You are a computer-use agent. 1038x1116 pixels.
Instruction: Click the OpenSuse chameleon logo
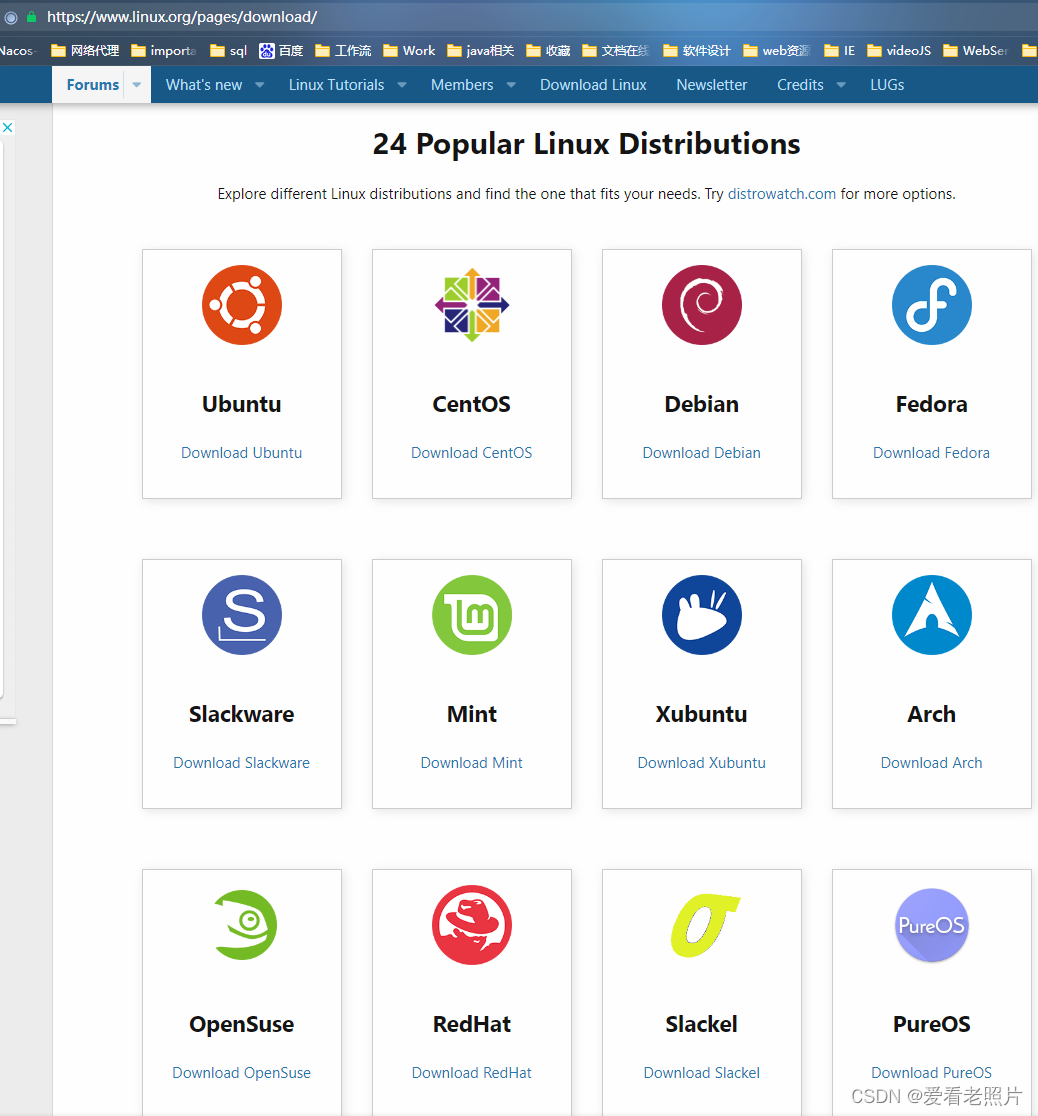point(245,925)
